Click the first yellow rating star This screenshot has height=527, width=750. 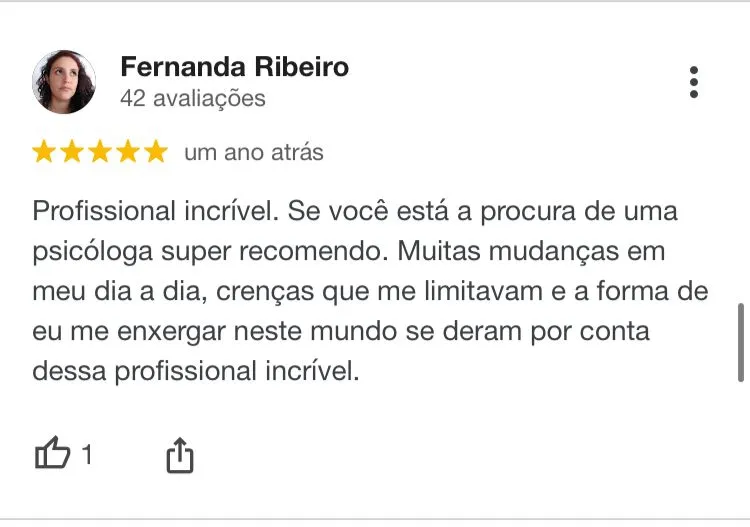[x=44, y=152]
